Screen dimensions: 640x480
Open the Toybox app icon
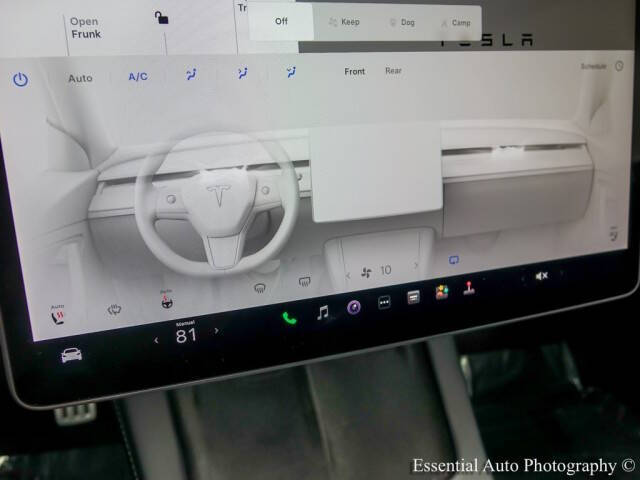[x=442, y=292]
